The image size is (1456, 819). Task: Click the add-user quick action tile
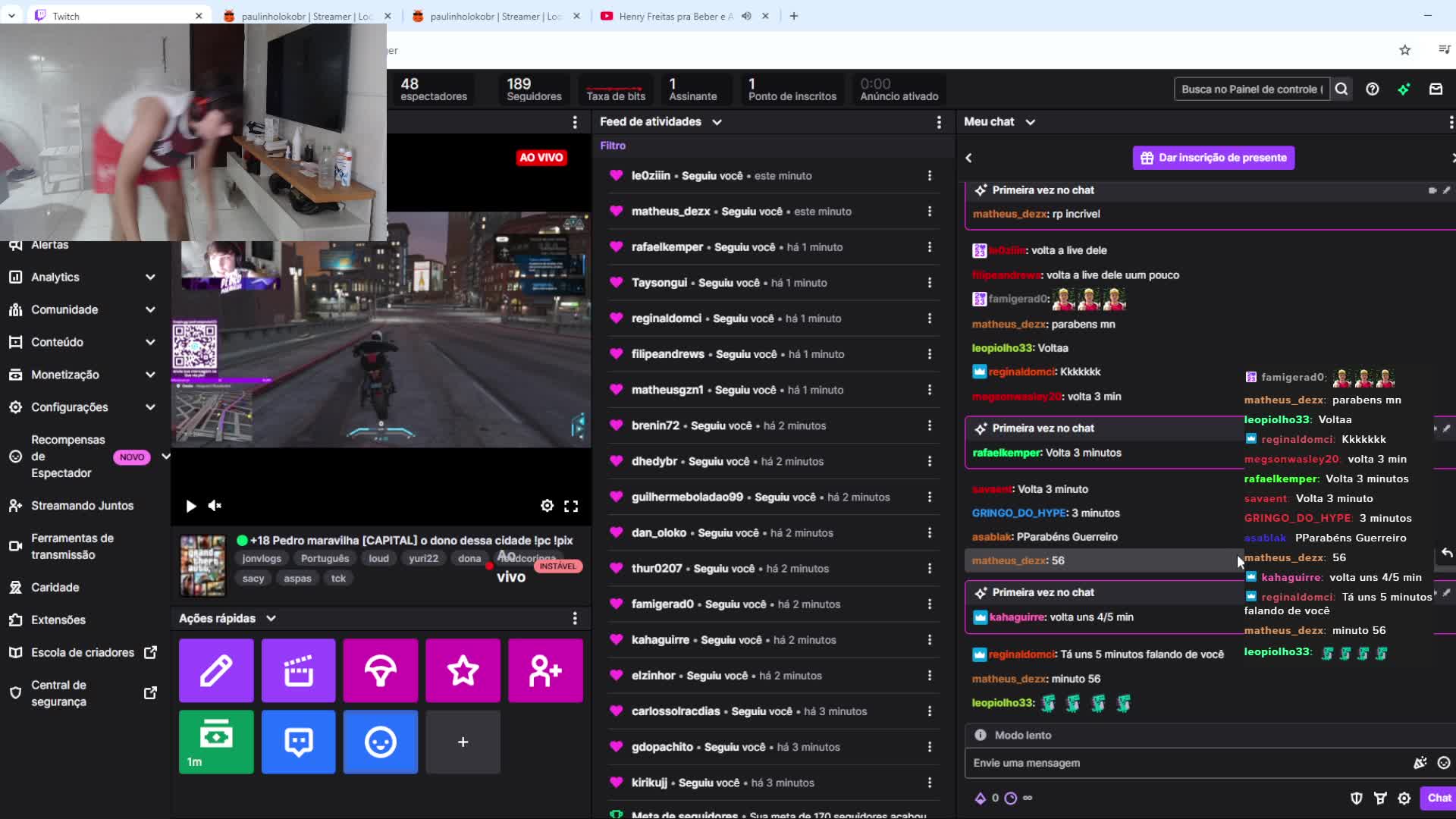(545, 670)
